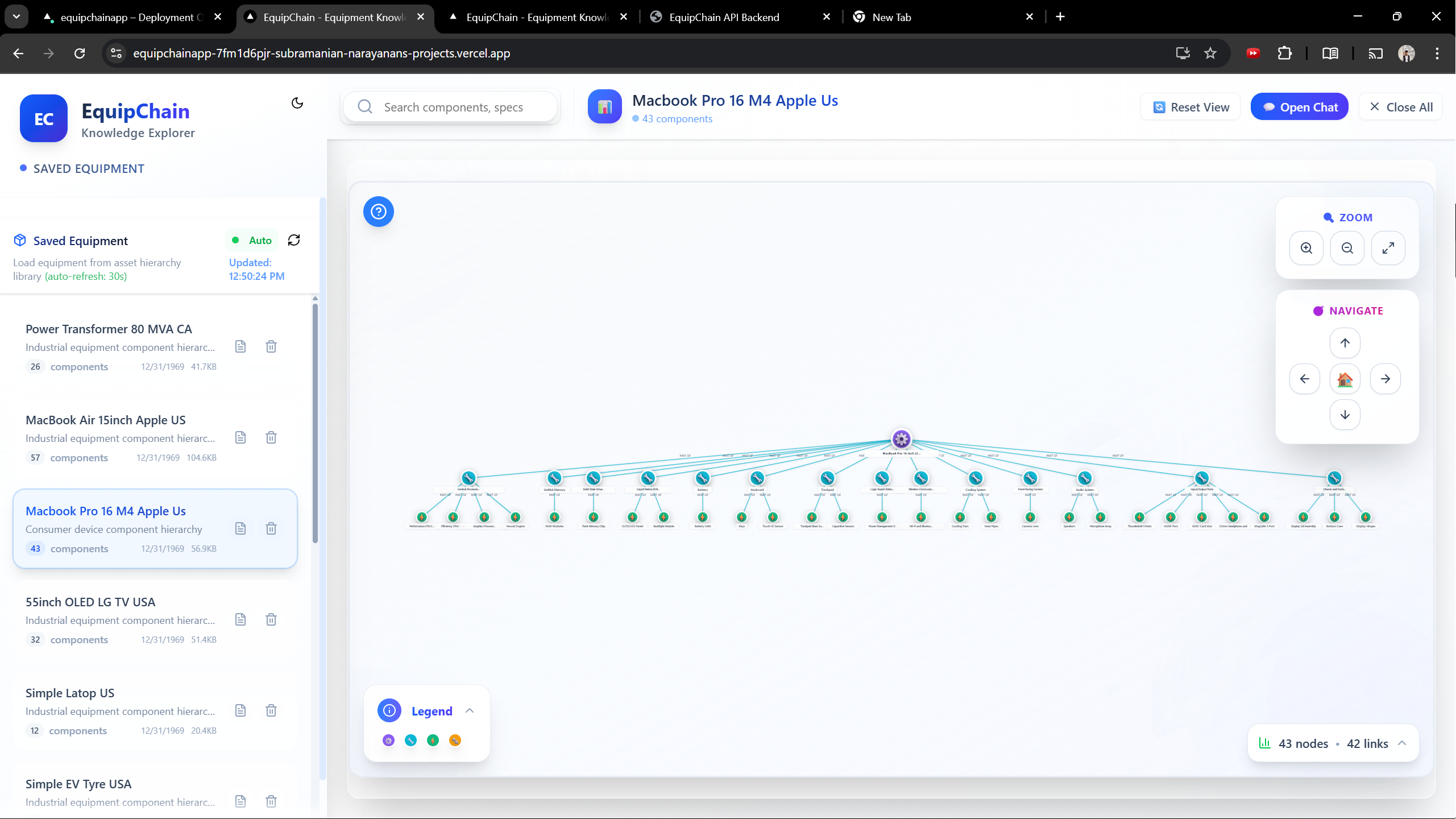This screenshot has width=1456, height=819.
Task: Click the Search components input field
Action: tap(453, 107)
